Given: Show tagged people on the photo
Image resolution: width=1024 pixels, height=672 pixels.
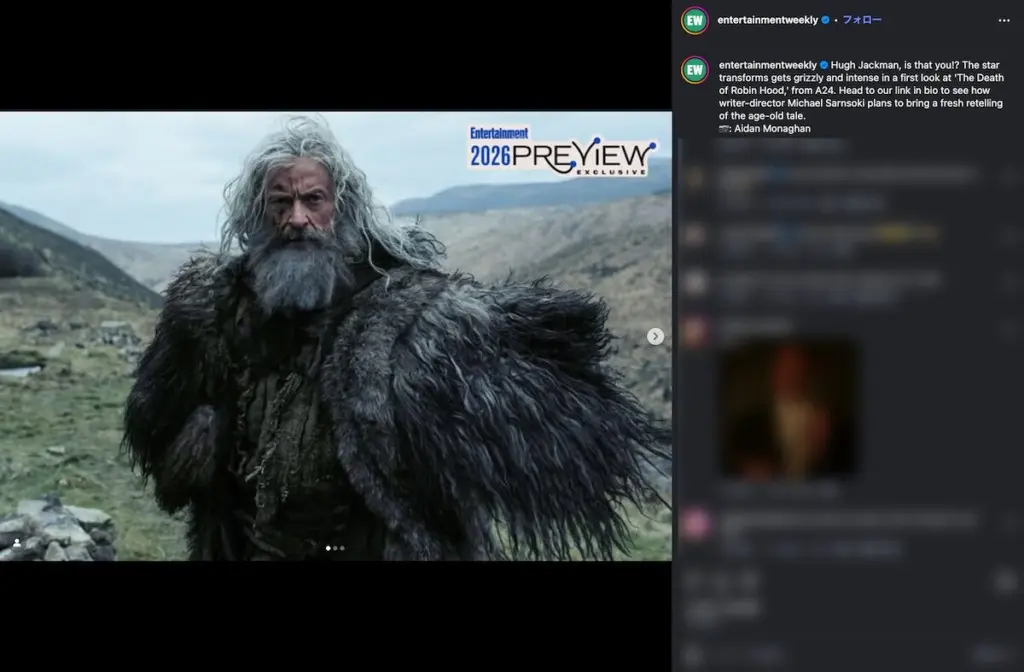Looking at the screenshot, I should tap(17, 543).
